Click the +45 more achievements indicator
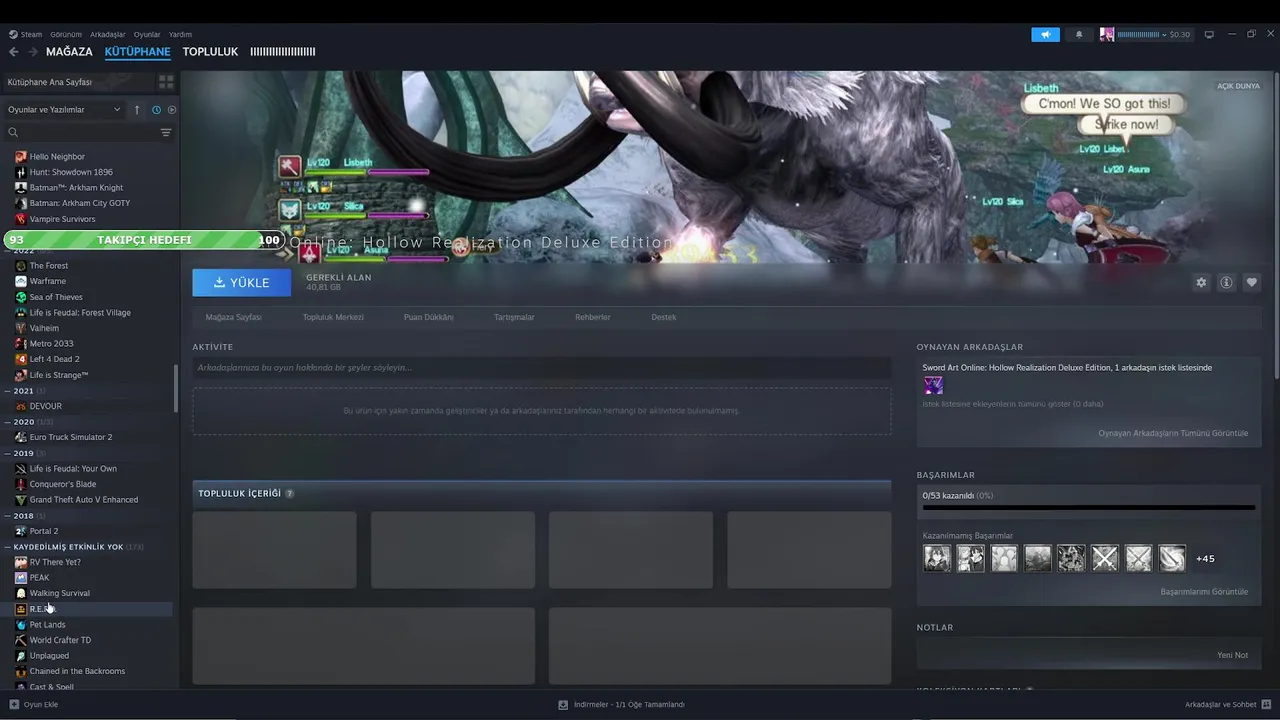Screen dimensions: 1280x720 click(1206, 558)
